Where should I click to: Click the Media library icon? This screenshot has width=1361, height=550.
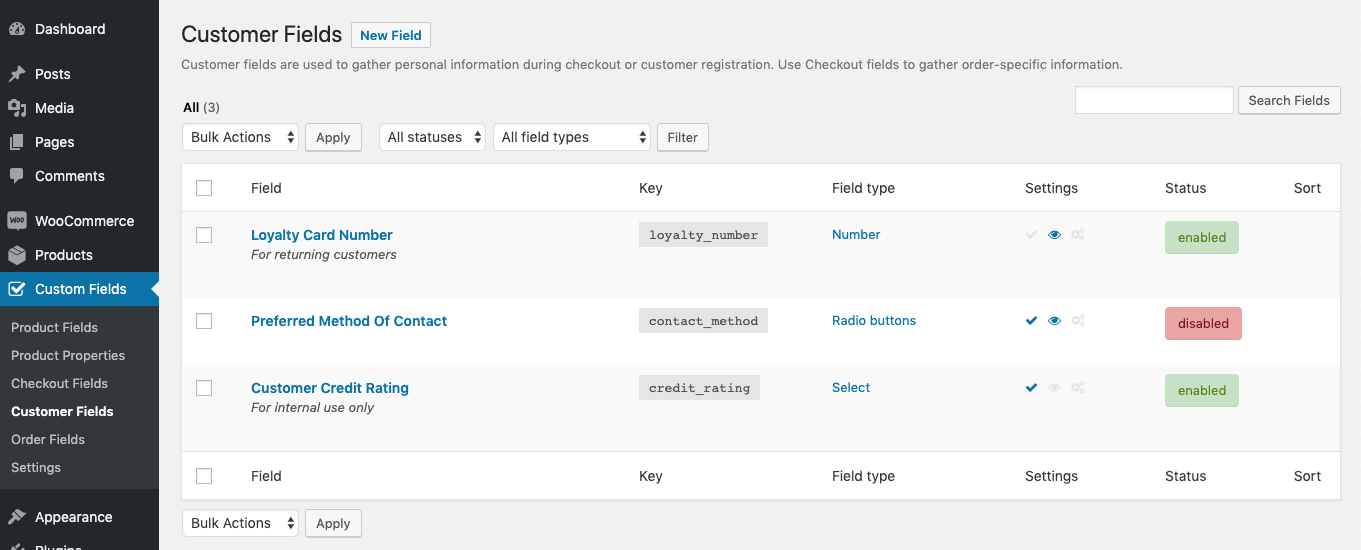click(17, 108)
